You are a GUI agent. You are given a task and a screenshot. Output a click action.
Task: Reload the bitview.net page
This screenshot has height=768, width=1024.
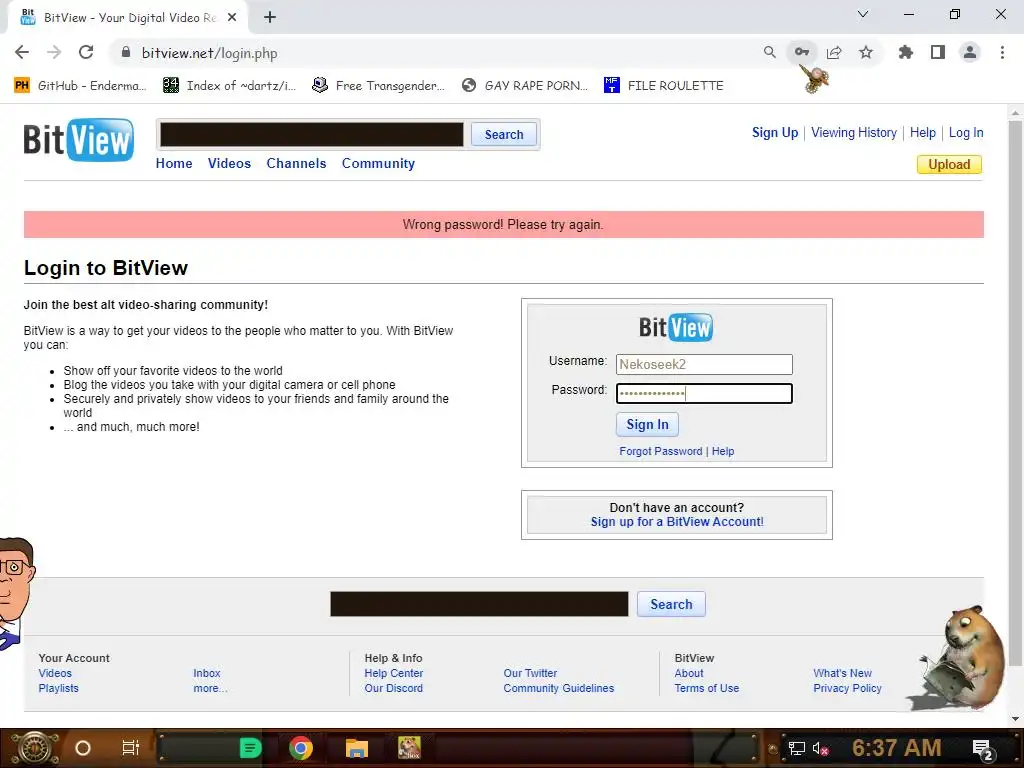point(86,52)
